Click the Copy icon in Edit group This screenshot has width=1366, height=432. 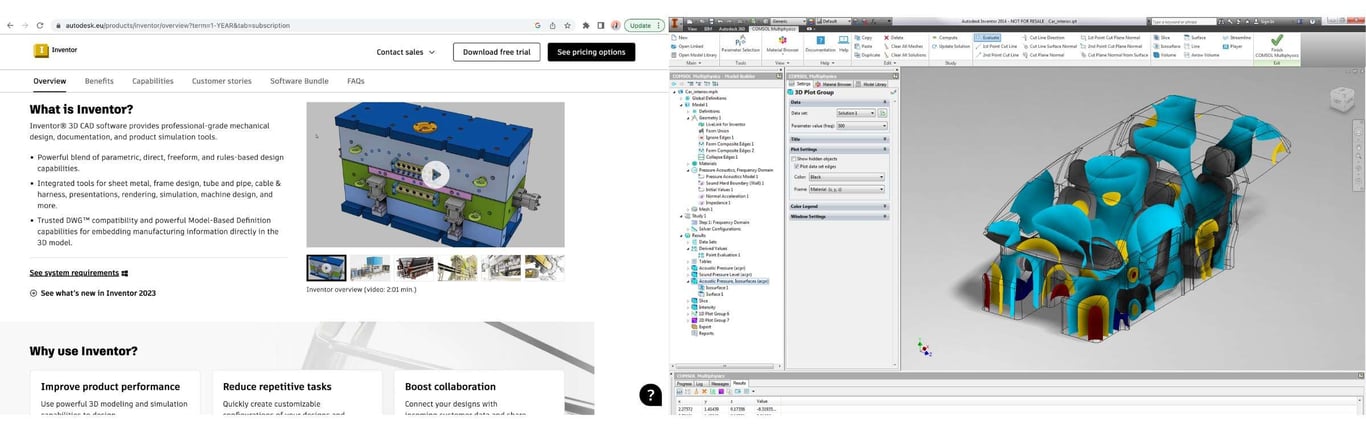click(x=855, y=37)
